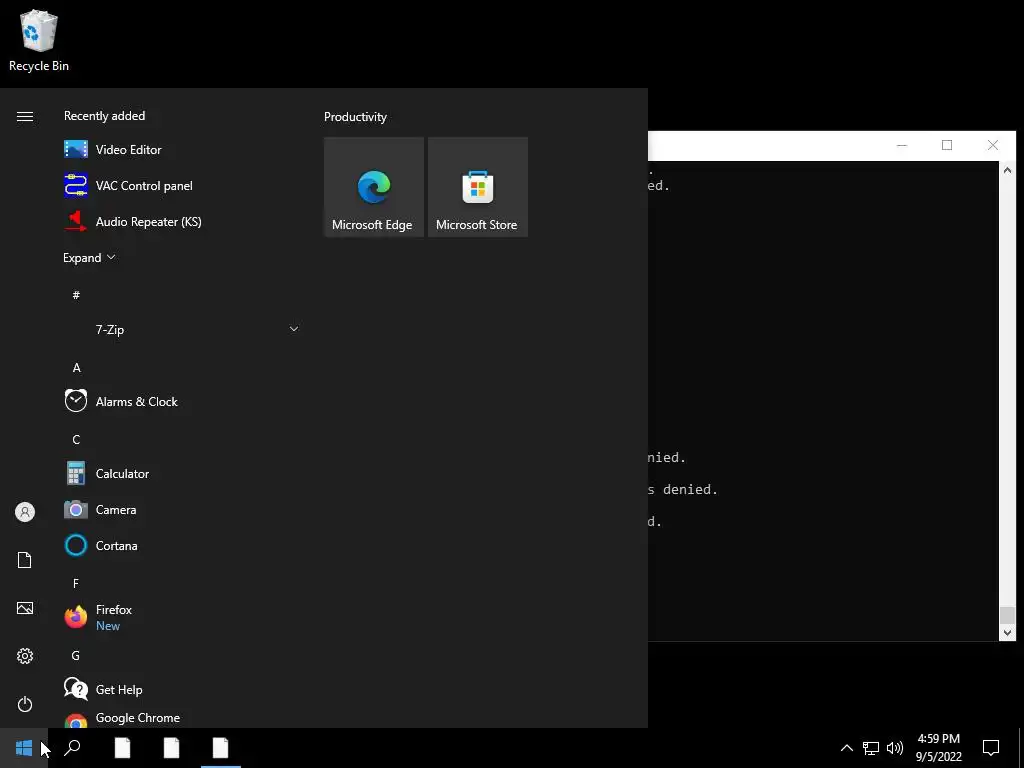Select the active third taskbar app icon
This screenshot has width=1024, height=768.
point(221,748)
